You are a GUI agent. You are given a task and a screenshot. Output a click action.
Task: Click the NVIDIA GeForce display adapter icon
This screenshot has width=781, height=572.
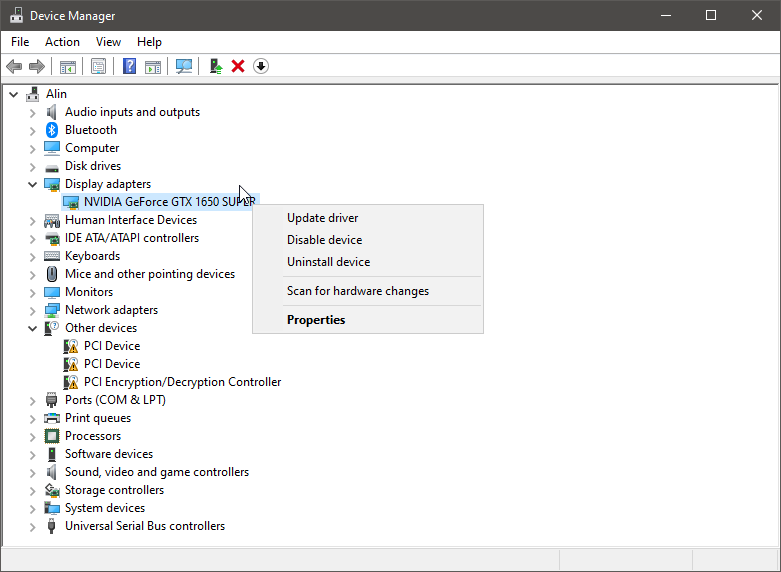pyautogui.click(x=71, y=202)
